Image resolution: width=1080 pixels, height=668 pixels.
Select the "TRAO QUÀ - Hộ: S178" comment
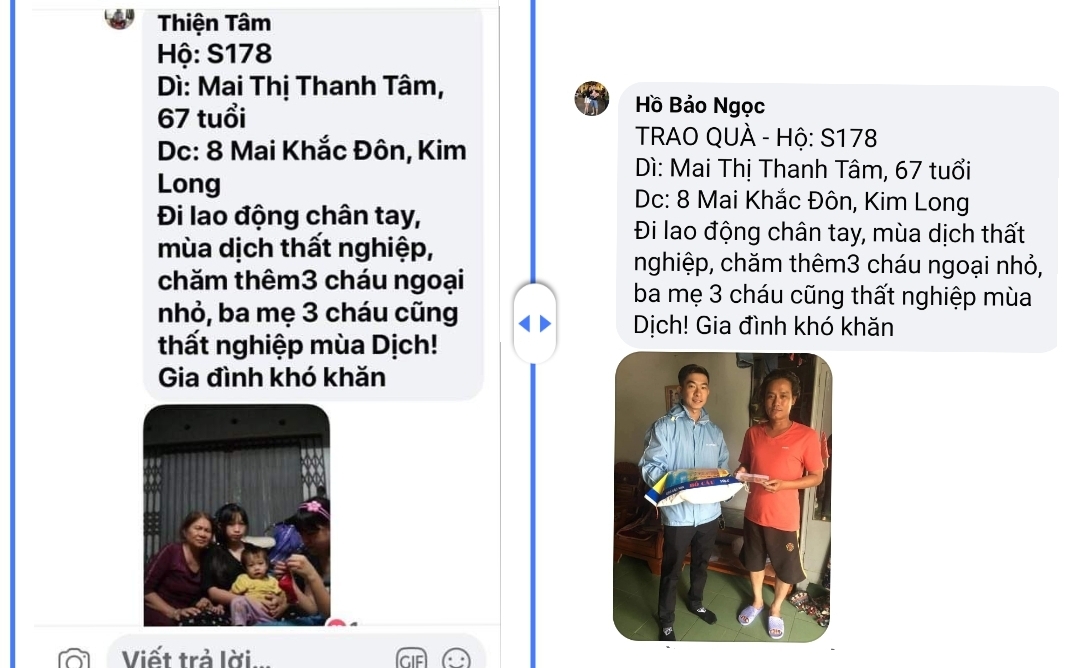tap(838, 218)
